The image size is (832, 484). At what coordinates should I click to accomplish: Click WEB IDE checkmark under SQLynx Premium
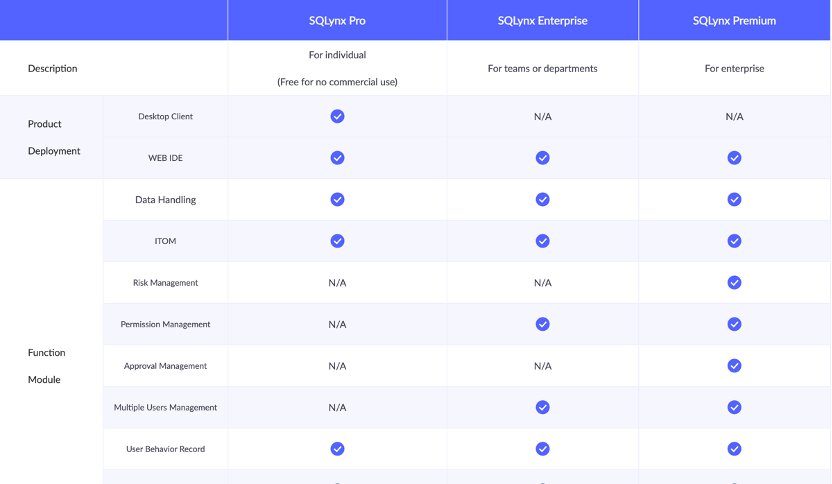pyautogui.click(x=734, y=158)
